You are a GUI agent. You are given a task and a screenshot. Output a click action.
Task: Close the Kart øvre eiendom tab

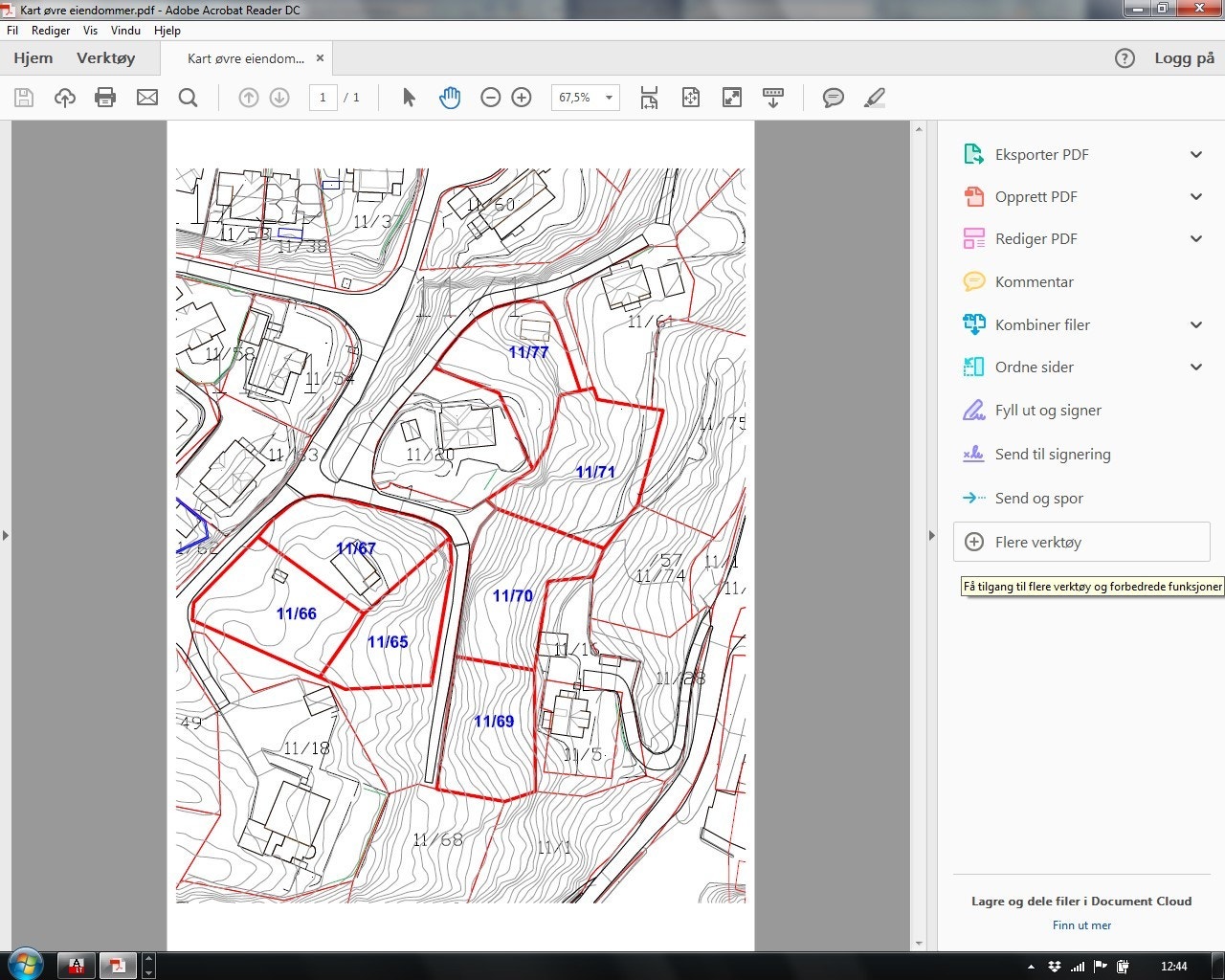(321, 58)
